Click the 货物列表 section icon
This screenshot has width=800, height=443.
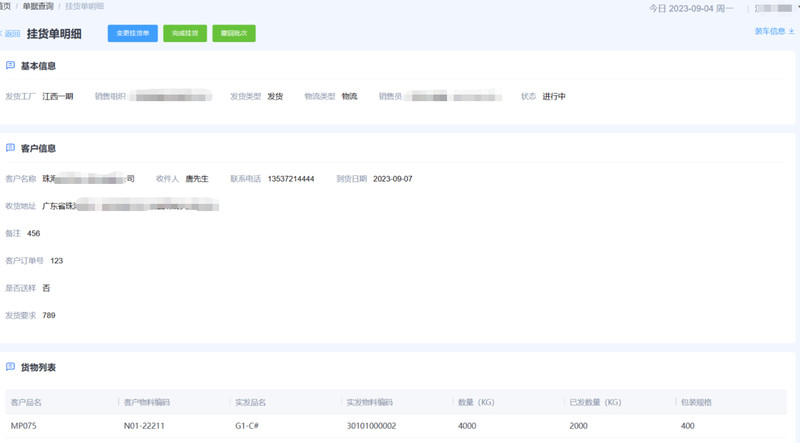[x=10, y=367]
